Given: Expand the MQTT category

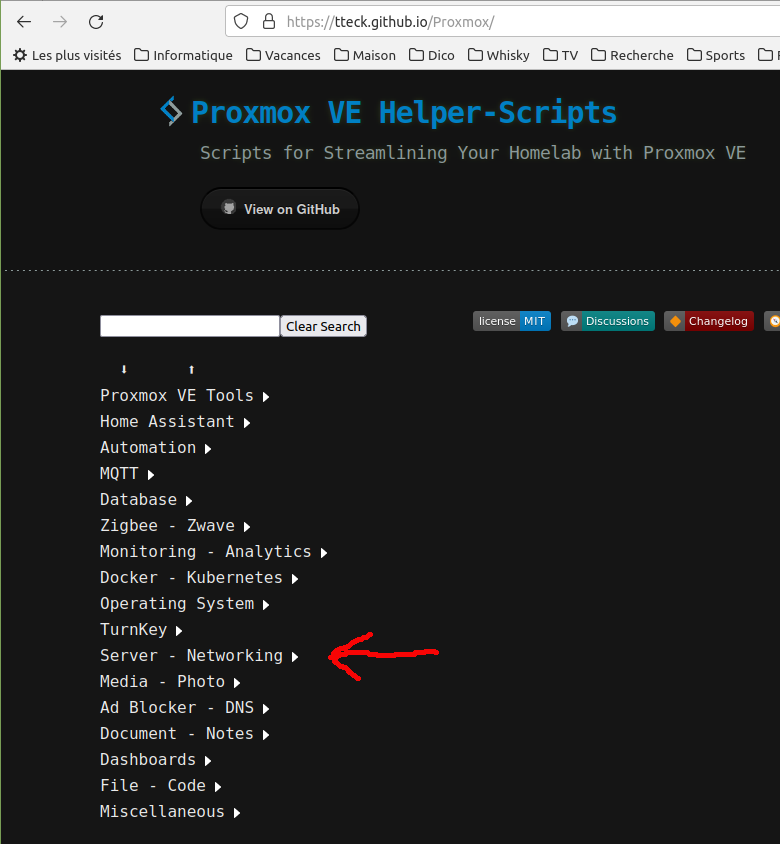Looking at the screenshot, I should [127, 474].
